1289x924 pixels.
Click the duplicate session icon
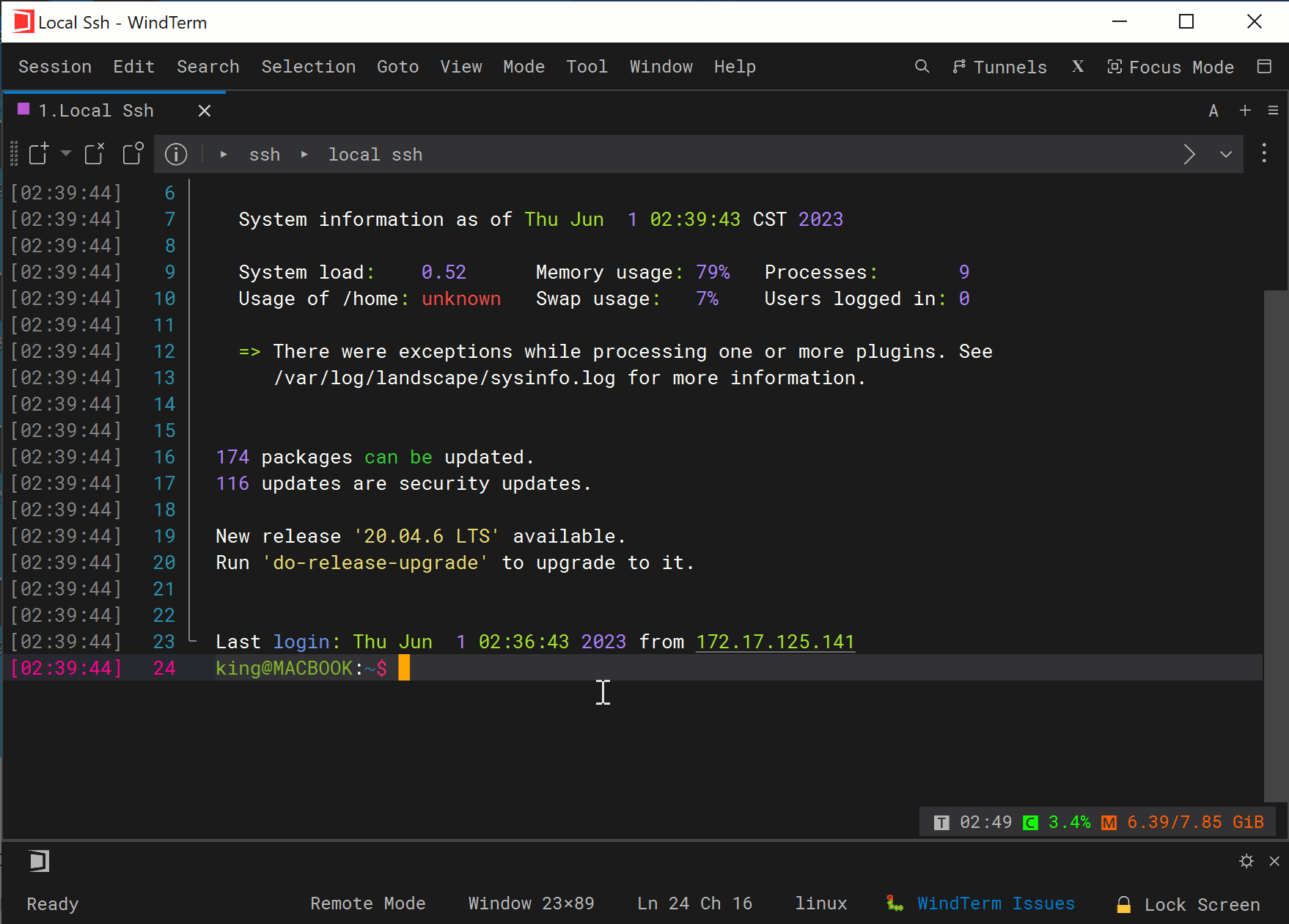point(133,154)
